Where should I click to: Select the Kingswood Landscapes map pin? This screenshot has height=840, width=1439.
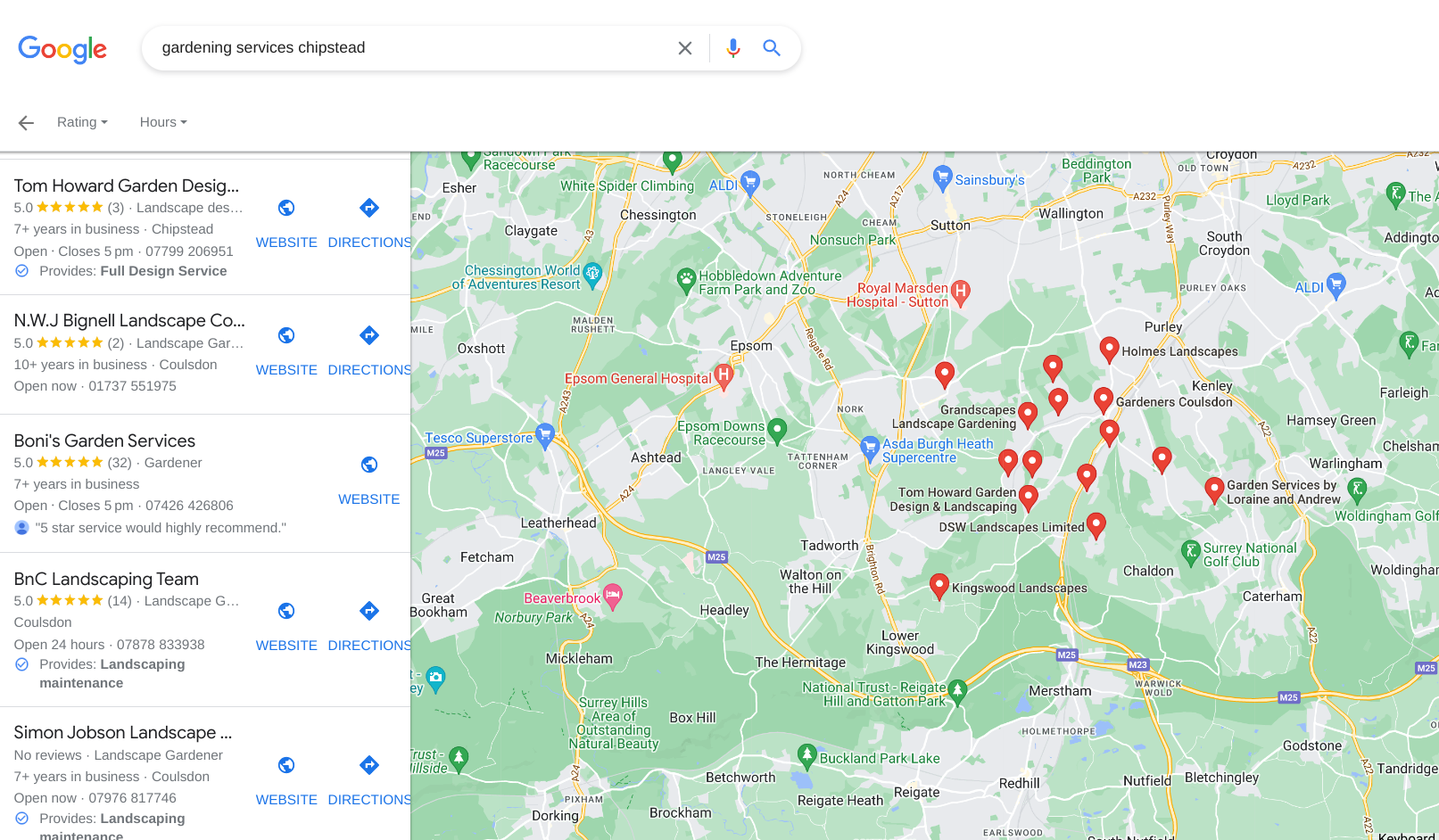(939, 585)
